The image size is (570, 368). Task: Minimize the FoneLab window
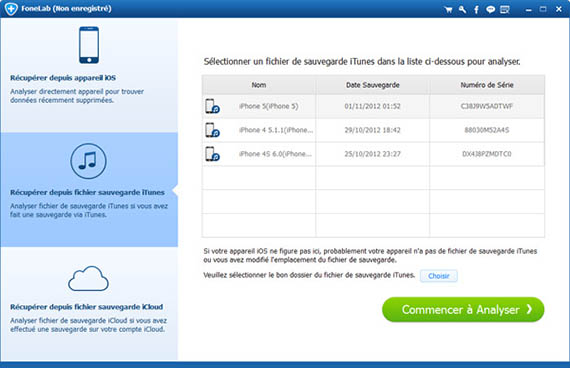point(529,10)
